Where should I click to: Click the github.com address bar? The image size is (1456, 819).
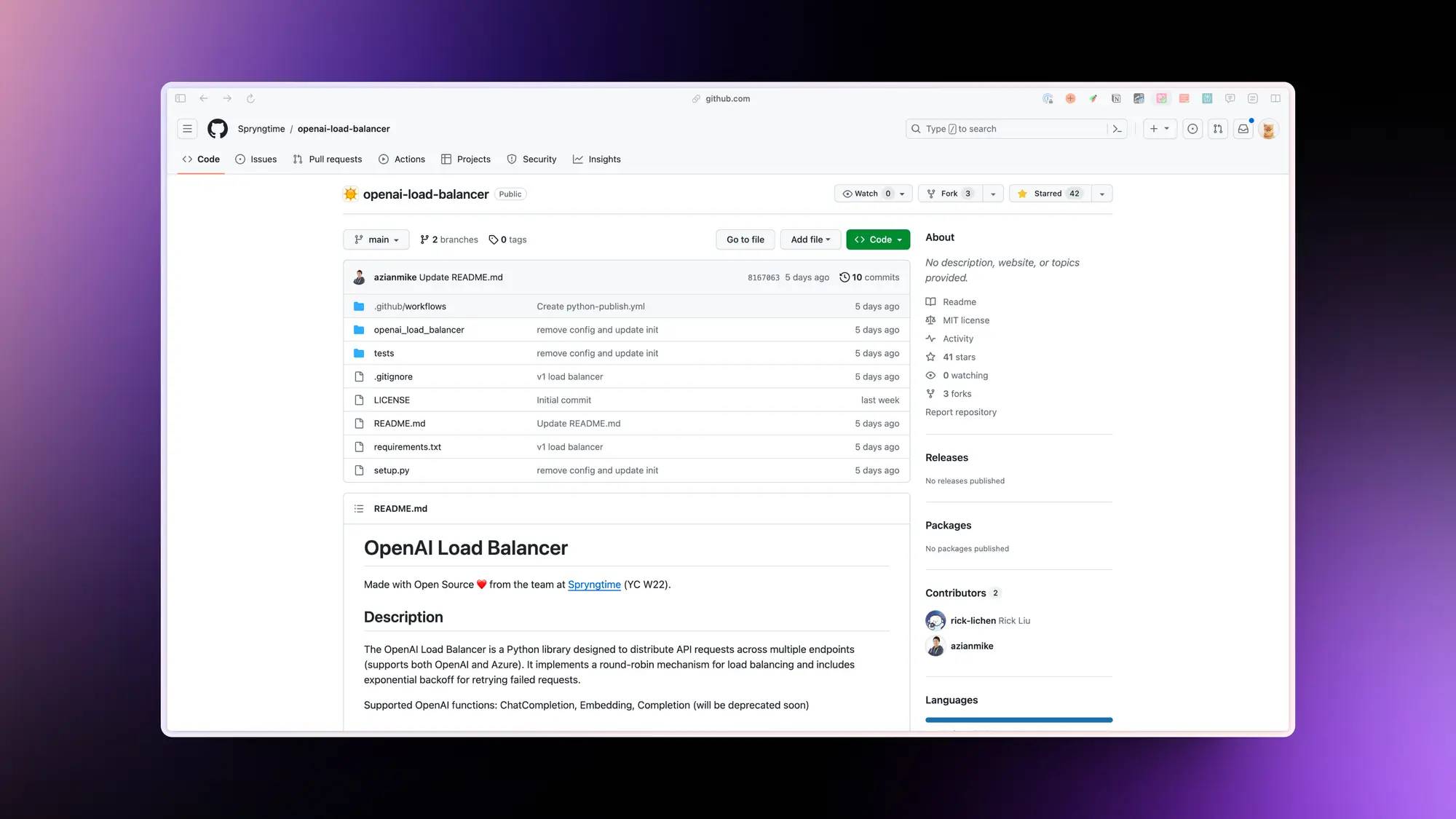click(721, 98)
